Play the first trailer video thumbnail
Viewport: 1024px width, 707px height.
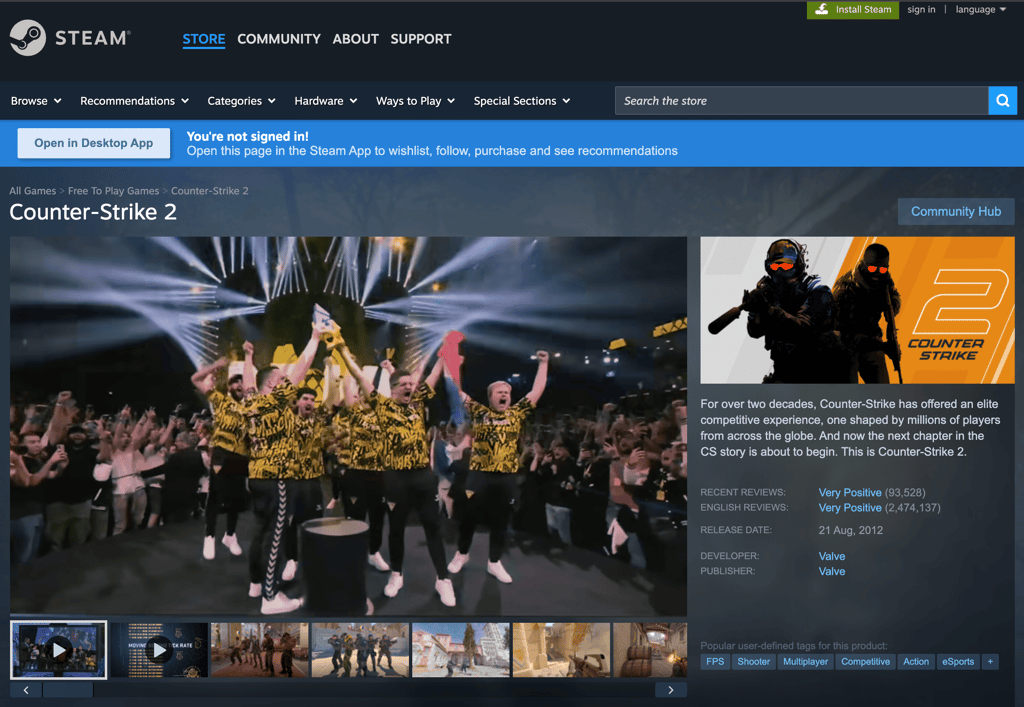coord(59,650)
